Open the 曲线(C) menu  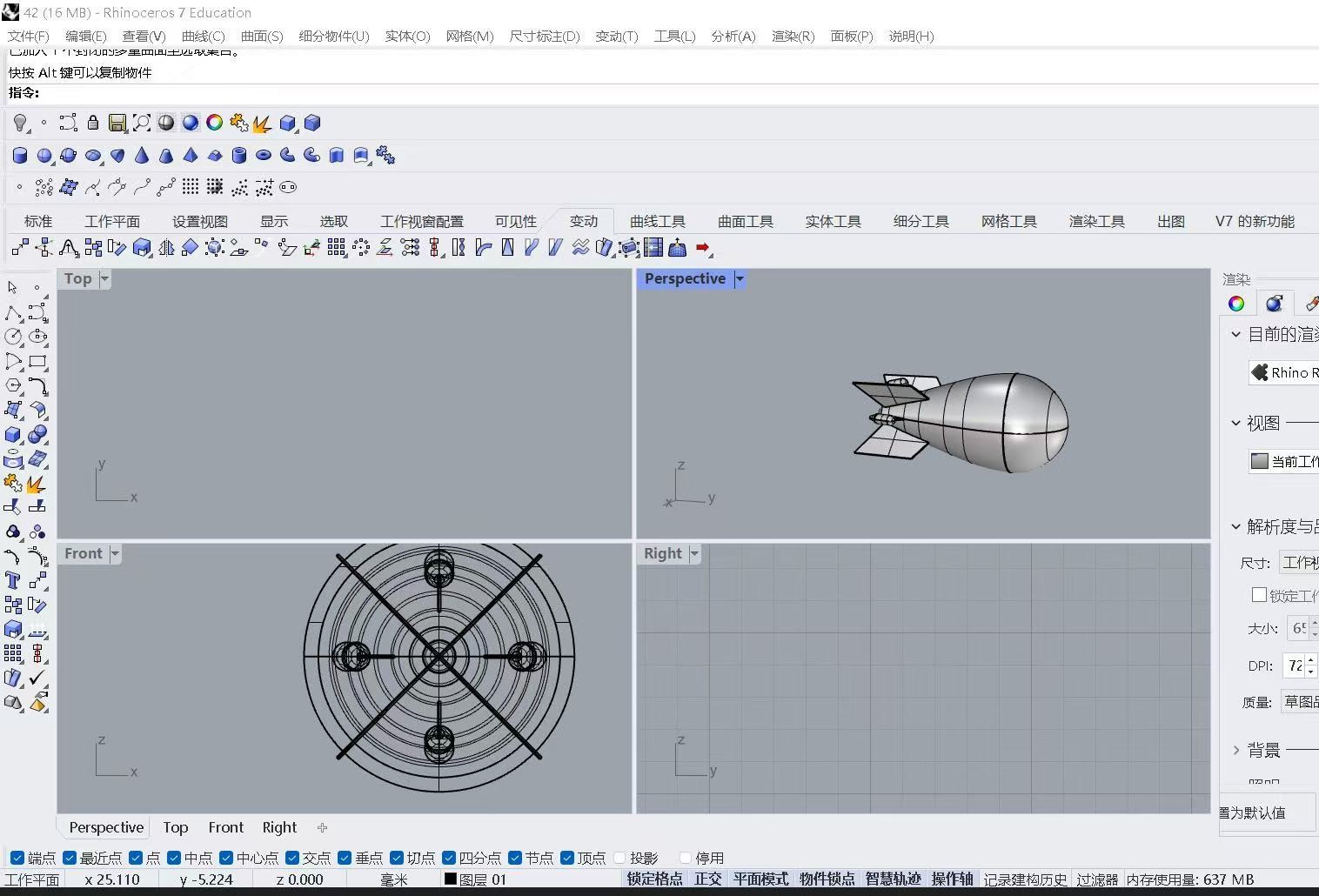pos(203,36)
